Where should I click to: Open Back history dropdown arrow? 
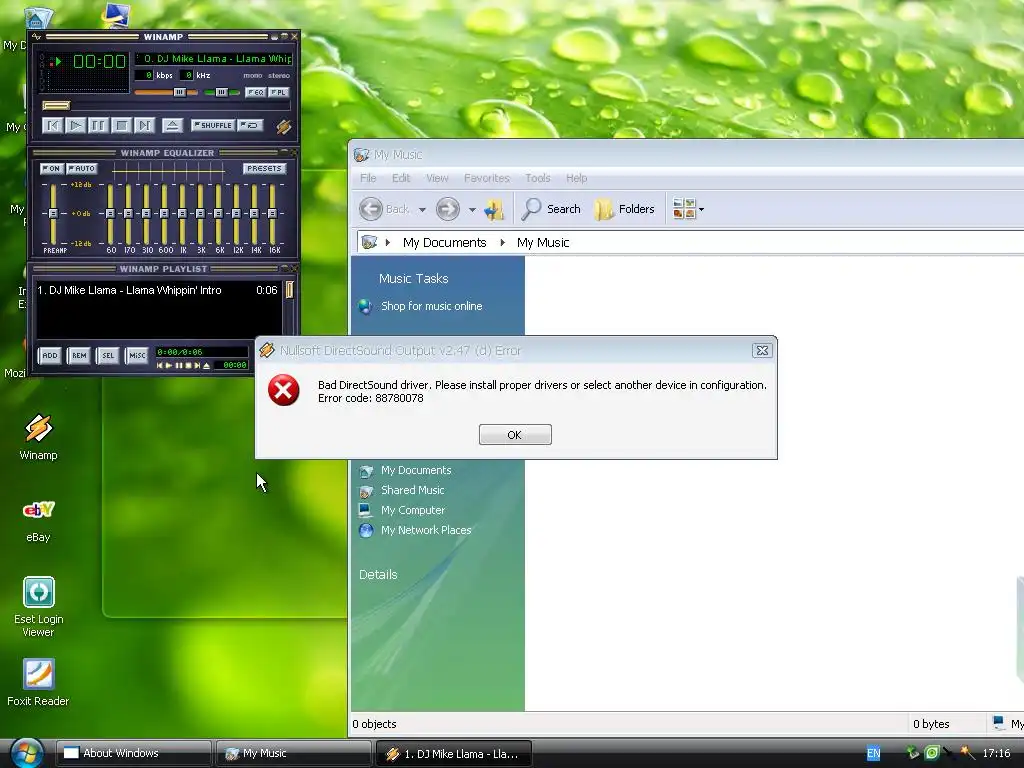click(x=422, y=210)
